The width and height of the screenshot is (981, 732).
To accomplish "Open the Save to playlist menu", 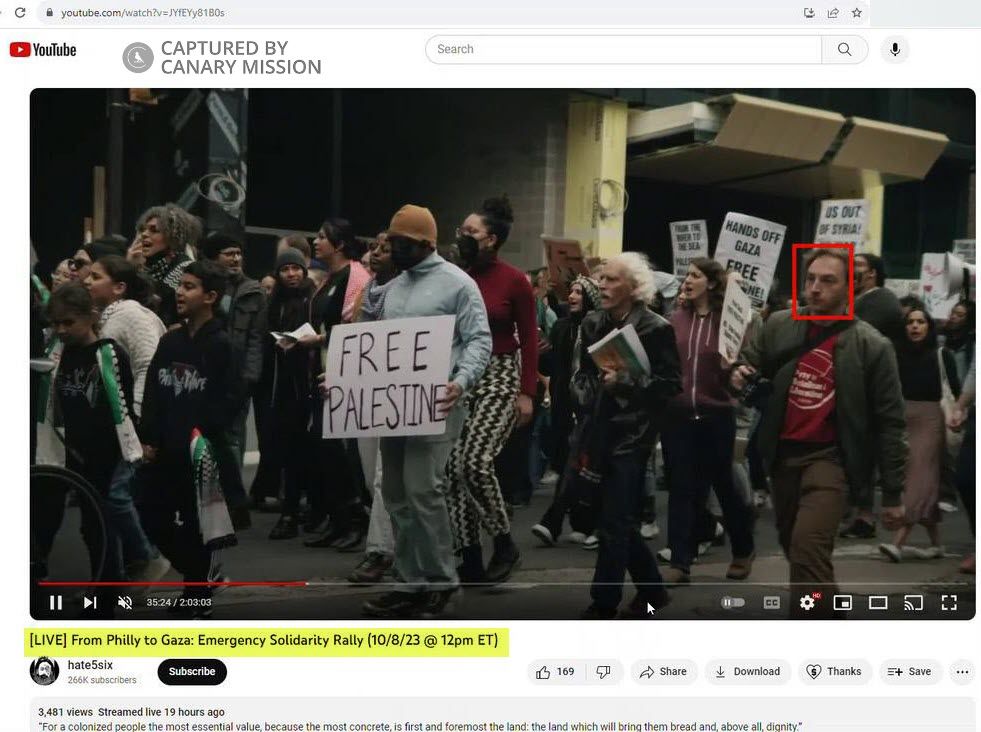I will pyautogui.click(x=909, y=671).
